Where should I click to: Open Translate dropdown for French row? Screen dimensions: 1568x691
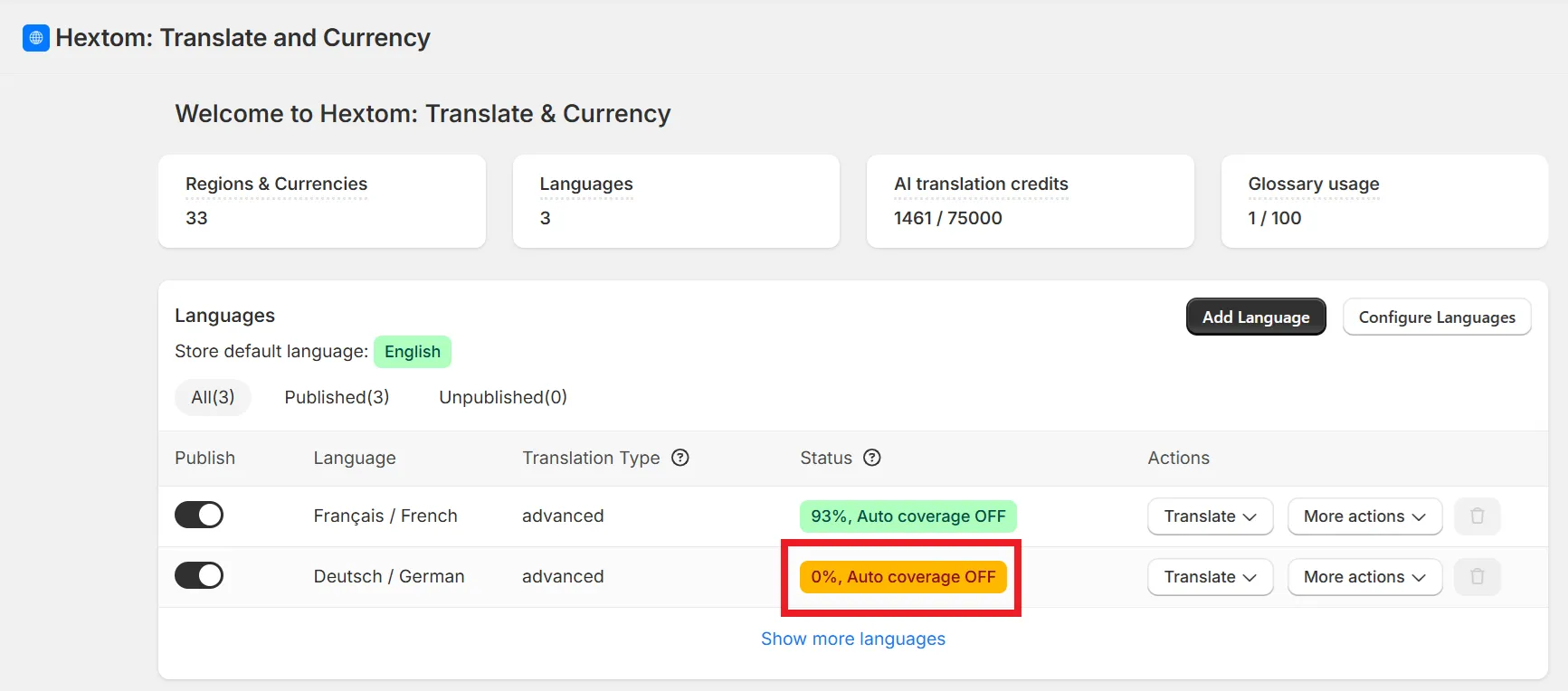point(1211,516)
